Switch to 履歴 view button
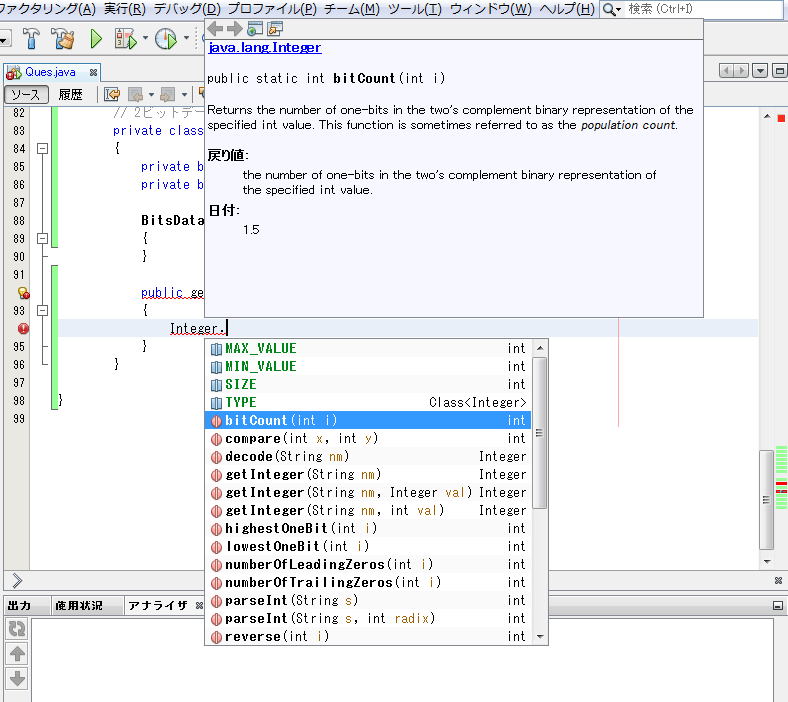This screenshot has height=702, width=788. point(70,94)
